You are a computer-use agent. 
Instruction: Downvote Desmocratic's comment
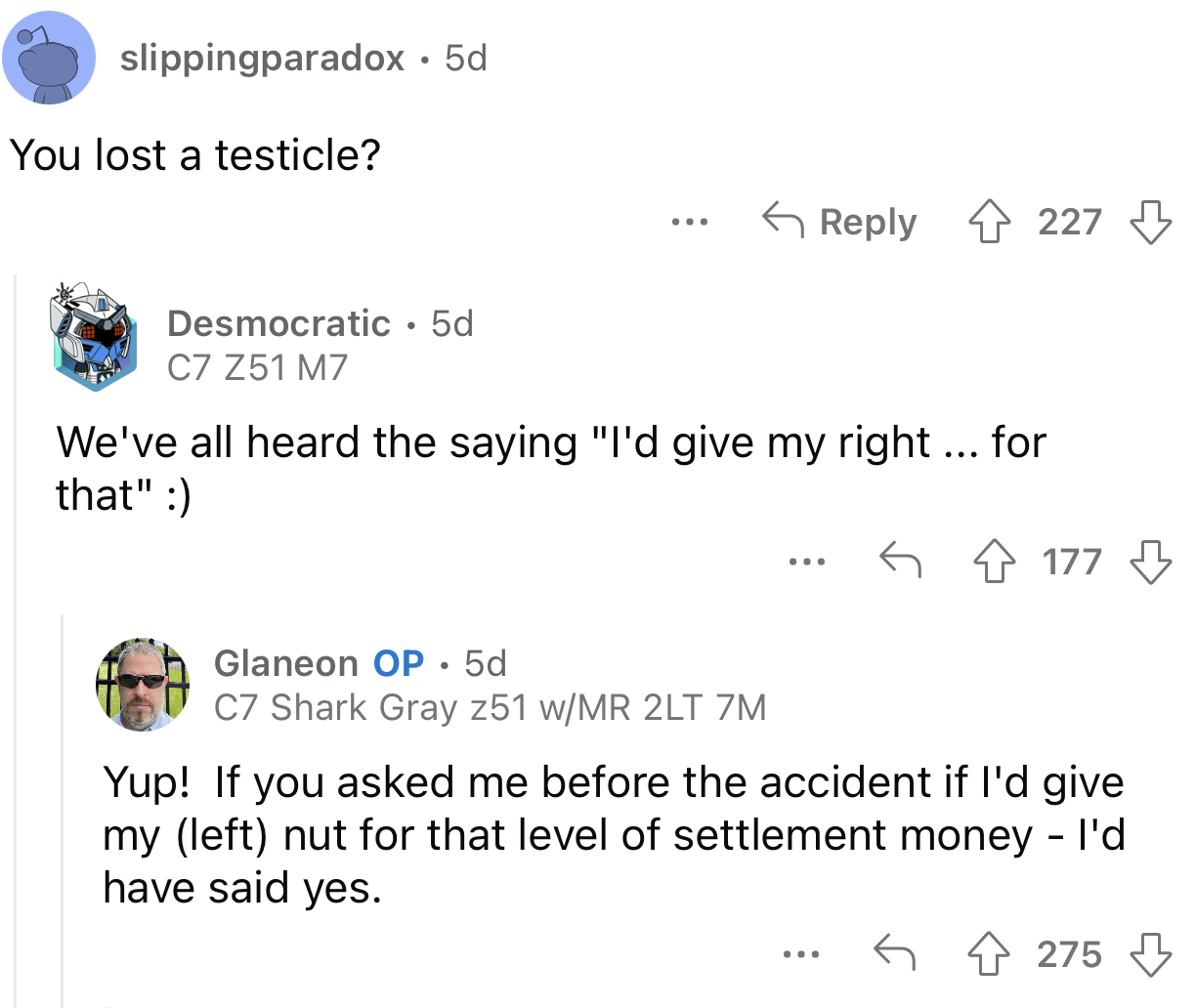click(x=1151, y=562)
